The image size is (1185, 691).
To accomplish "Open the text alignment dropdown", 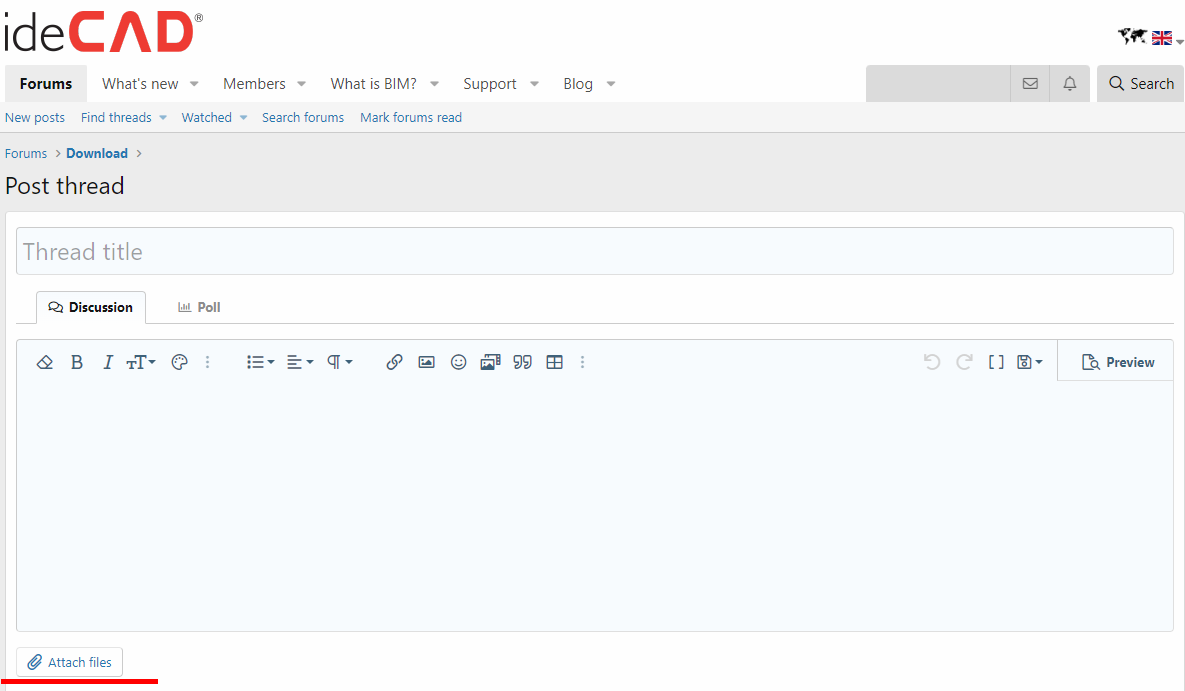I will [x=300, y=362].
